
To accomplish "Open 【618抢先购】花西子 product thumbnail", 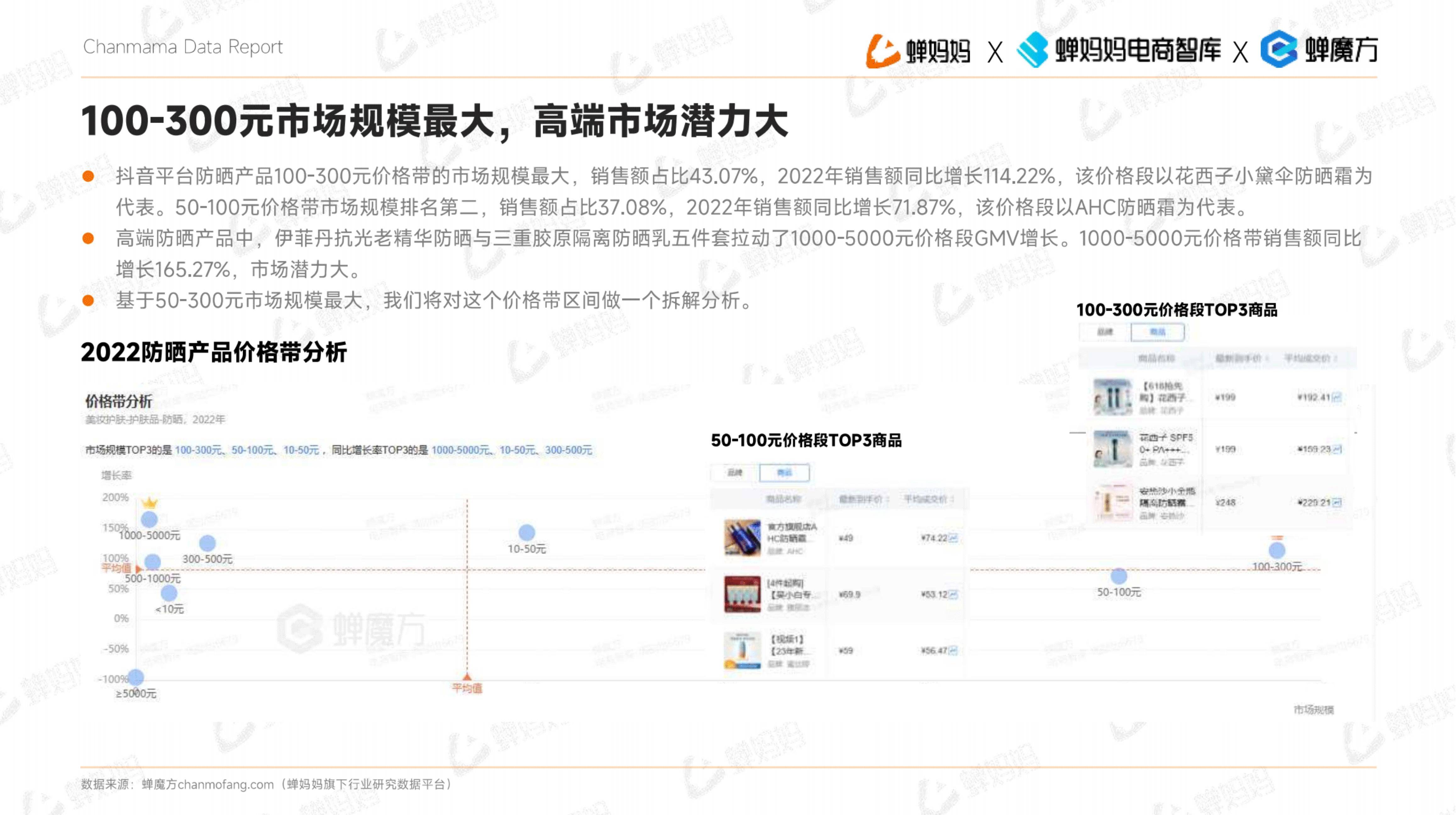I will coord(1112,398).
